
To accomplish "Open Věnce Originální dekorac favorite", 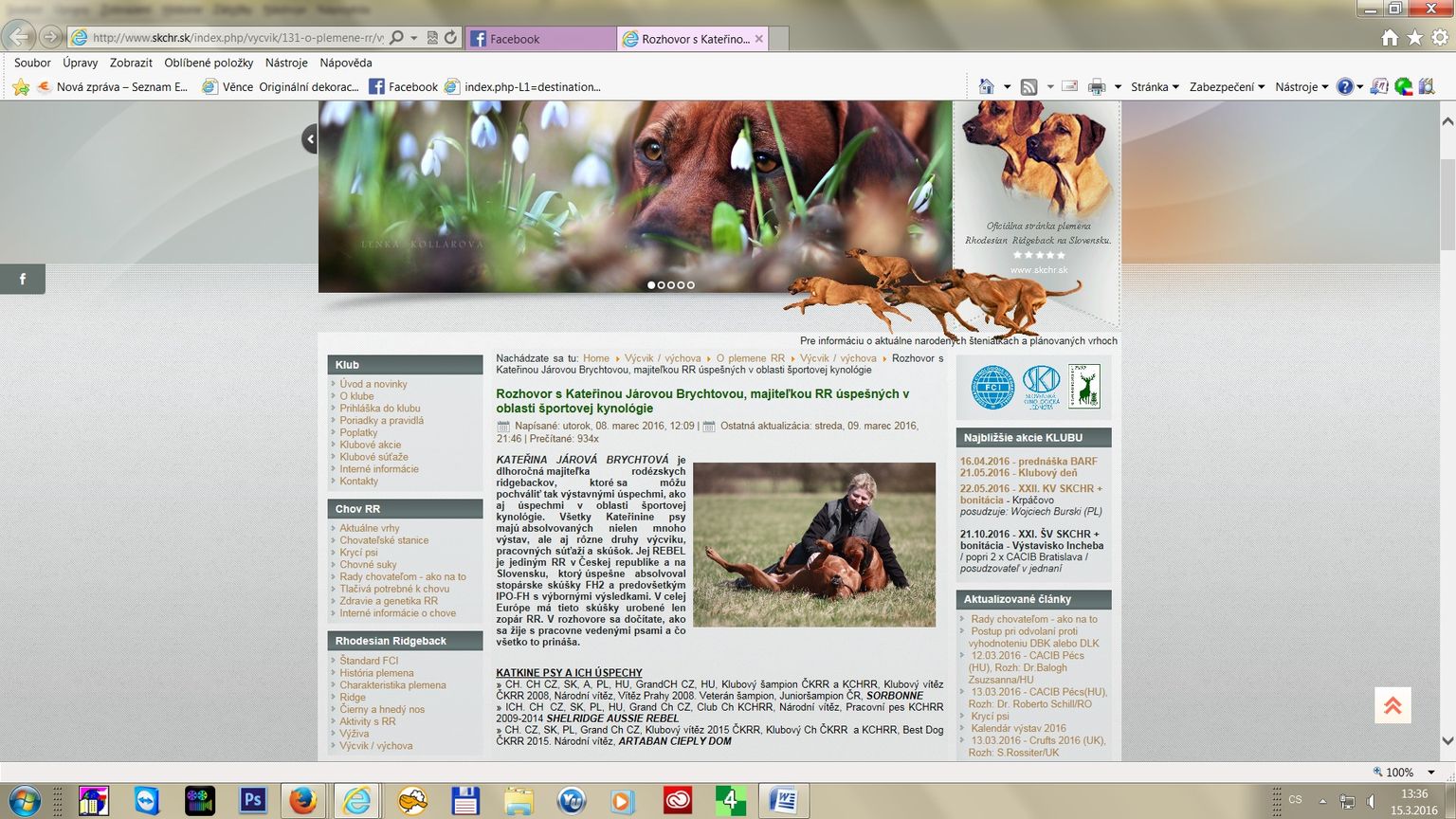I will coord(281,86).
